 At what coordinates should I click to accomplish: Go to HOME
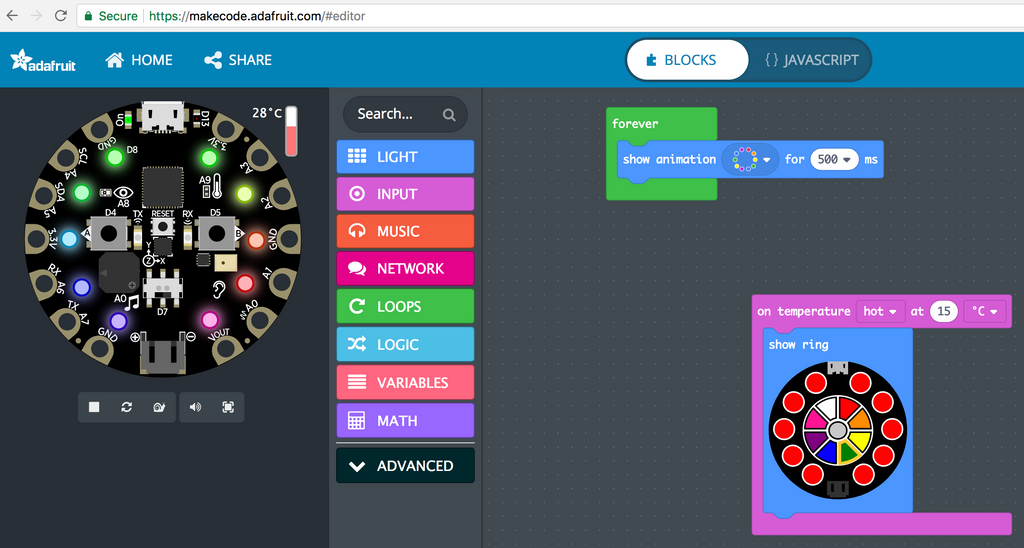click(x=139, y=60)
